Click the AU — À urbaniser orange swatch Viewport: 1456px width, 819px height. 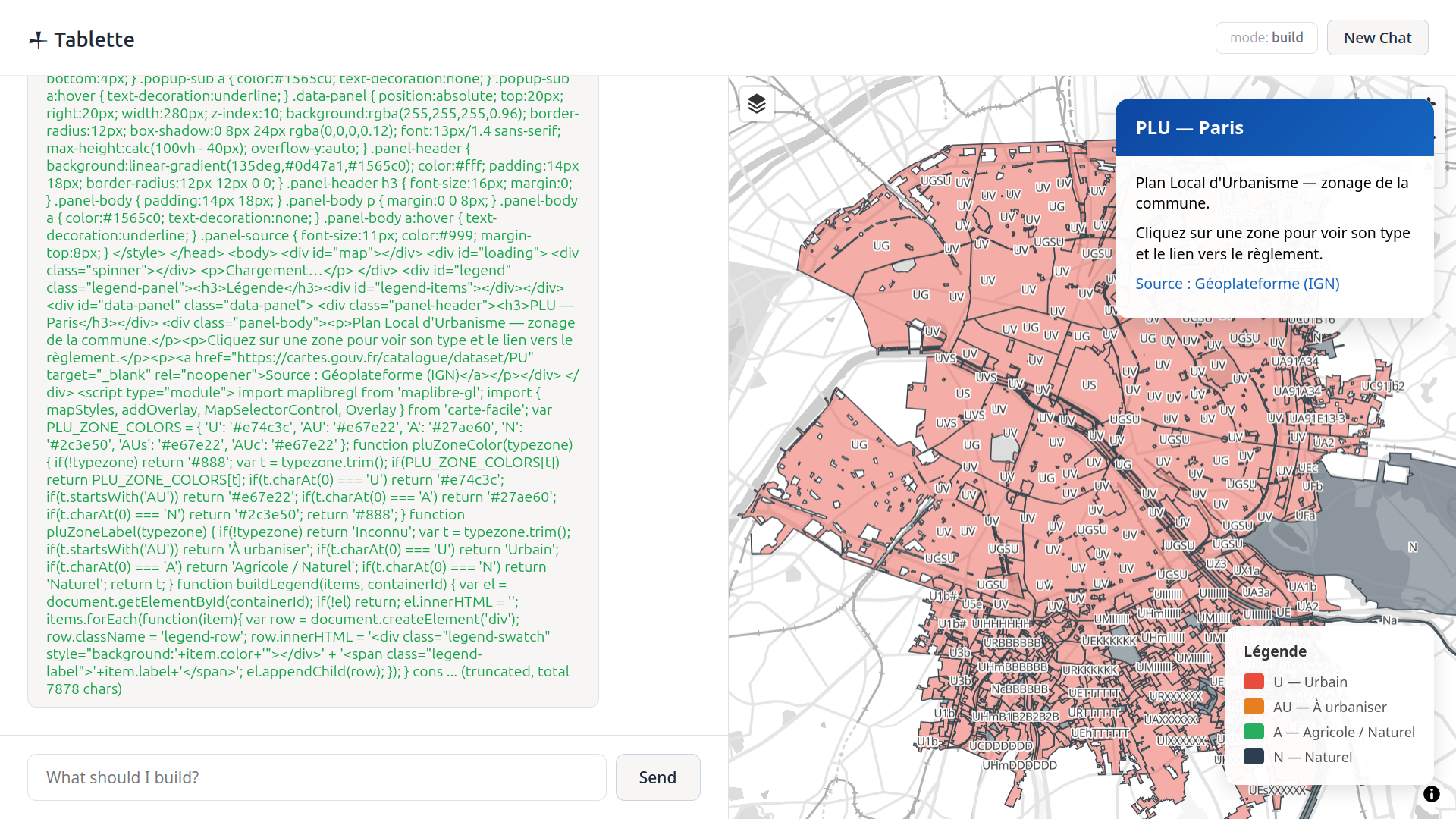(1254, 707)
